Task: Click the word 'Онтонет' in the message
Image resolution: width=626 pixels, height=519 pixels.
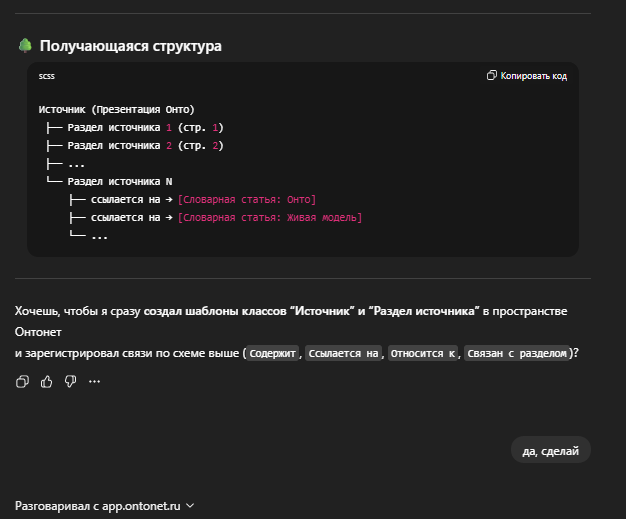Action: [38, 332]
